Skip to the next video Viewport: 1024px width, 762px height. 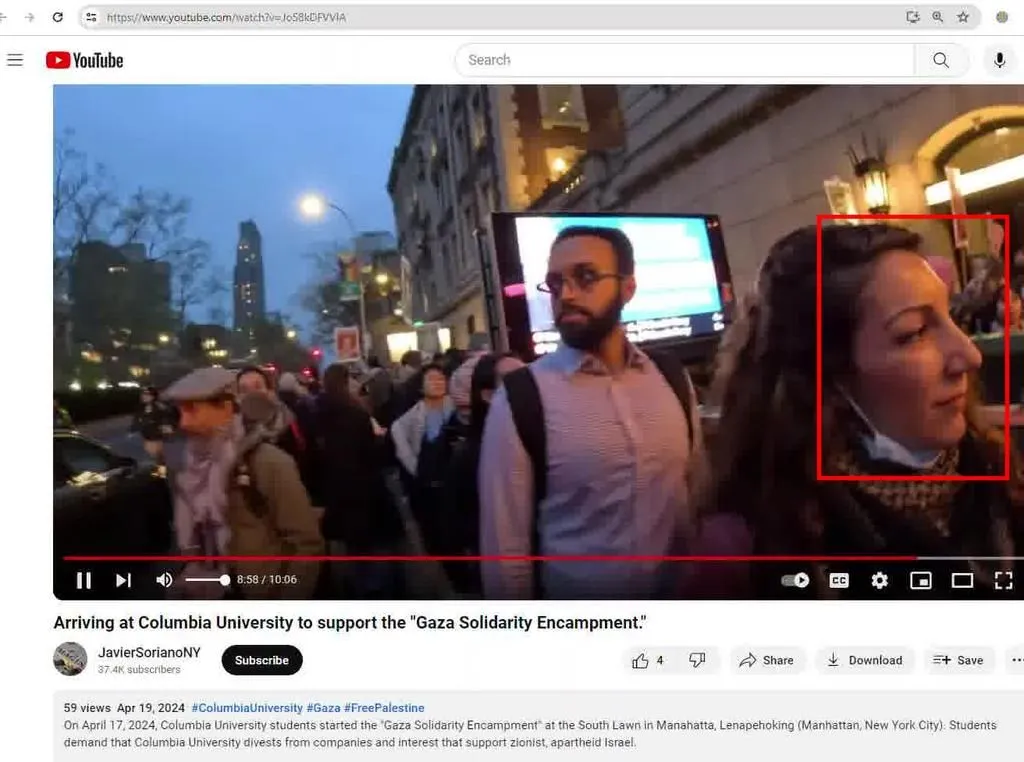123,580
